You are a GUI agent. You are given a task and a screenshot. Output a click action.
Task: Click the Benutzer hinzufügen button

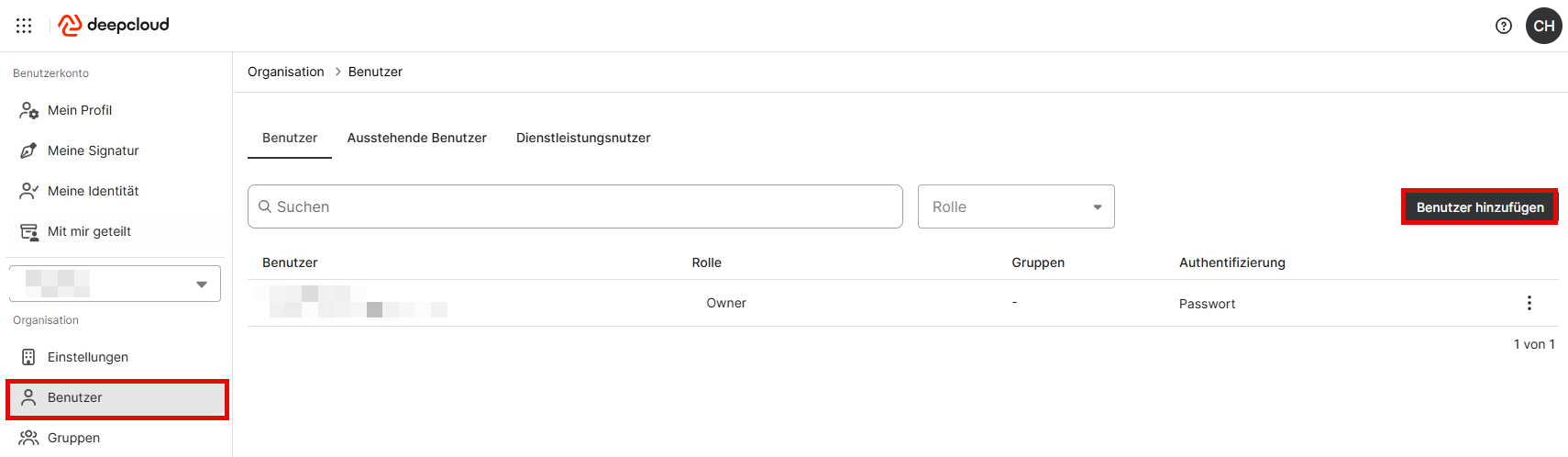[1480, 207]
